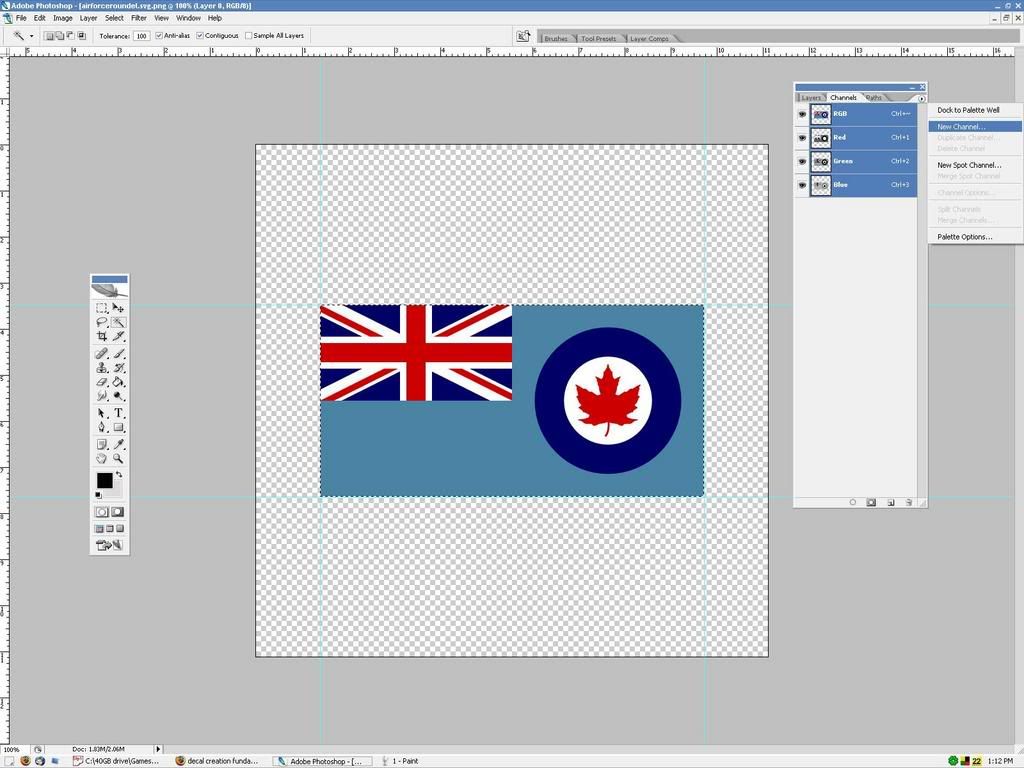Save selection as channel button
The height and width of the screenshot is (768, 1024).
pos(871,502)
